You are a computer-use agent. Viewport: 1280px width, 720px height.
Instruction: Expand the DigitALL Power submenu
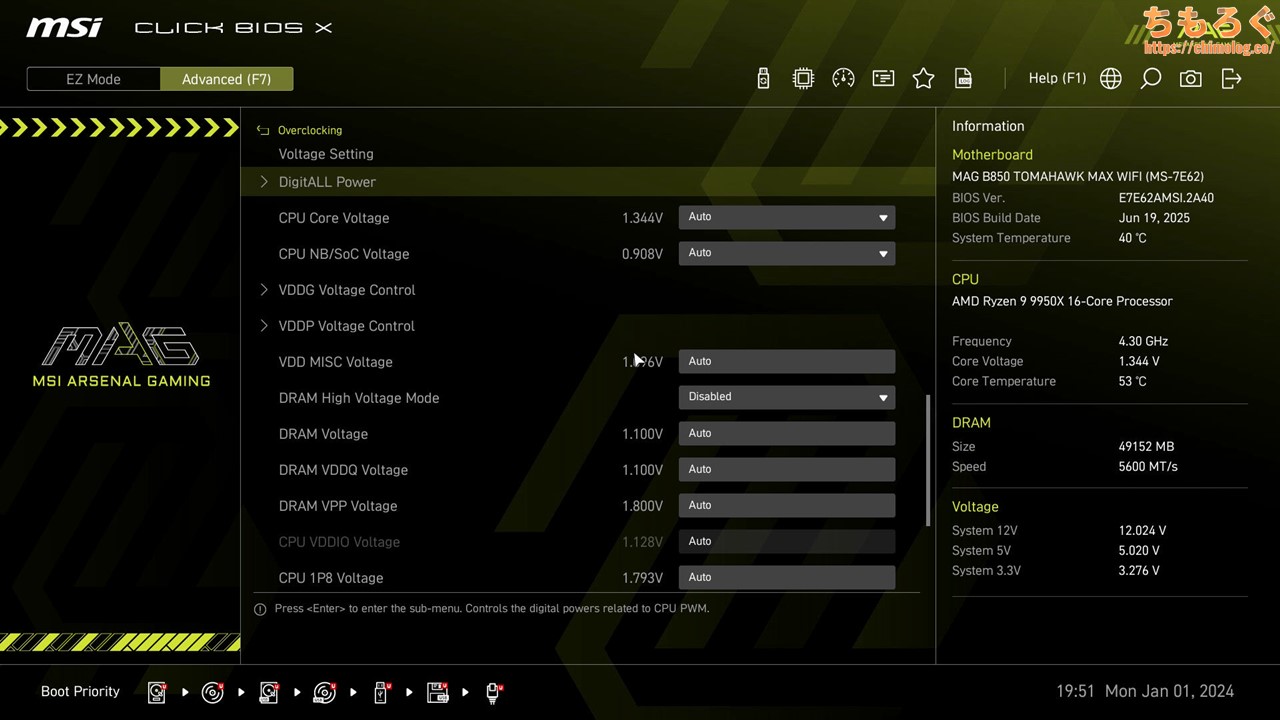(x=327, y=182)
